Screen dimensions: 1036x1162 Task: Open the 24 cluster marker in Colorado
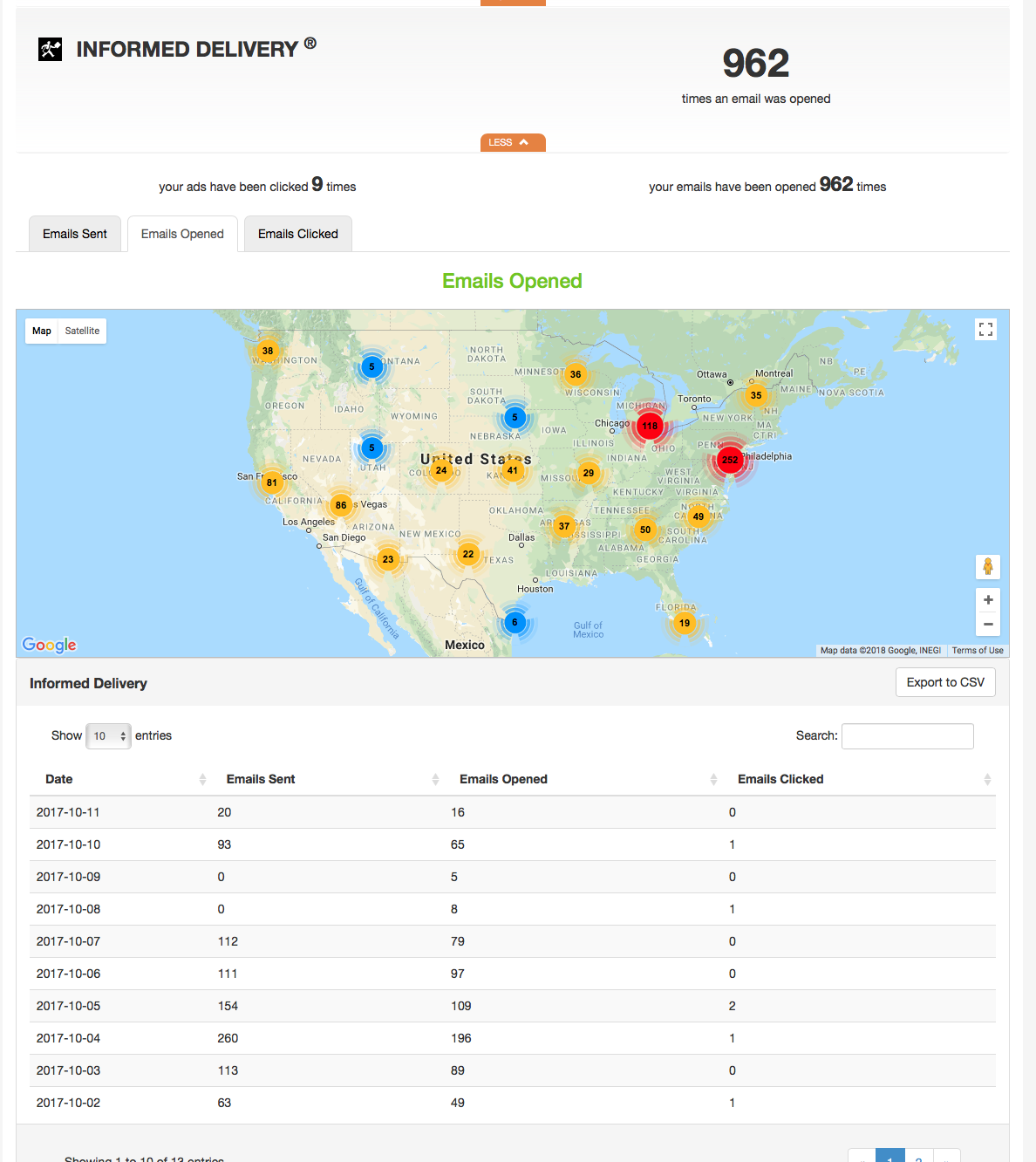(441, 470)
